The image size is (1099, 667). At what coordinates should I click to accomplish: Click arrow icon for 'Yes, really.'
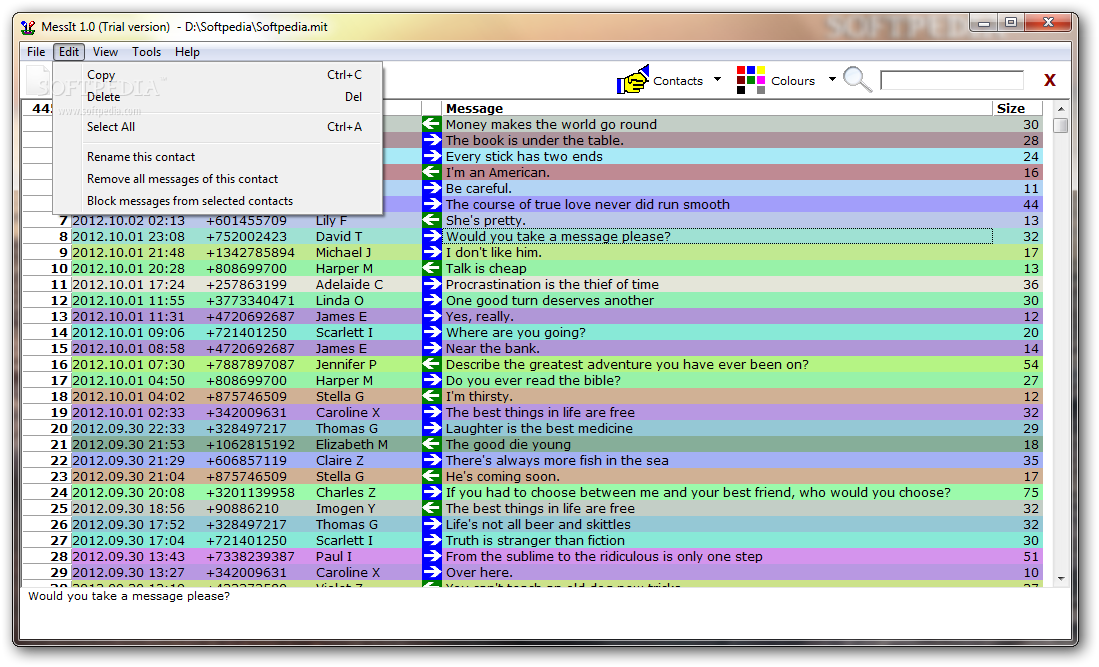[x=432, y=317]
